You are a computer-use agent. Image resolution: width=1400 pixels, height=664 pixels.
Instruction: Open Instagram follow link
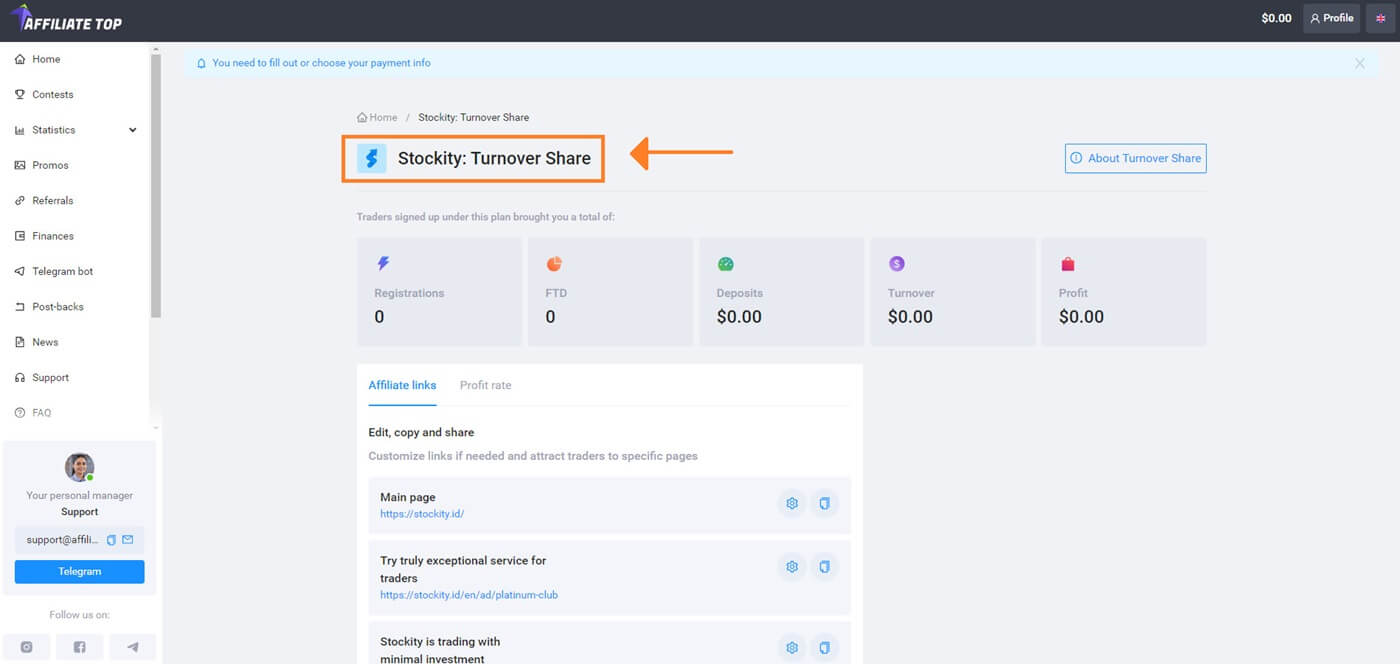coord(26,647)
